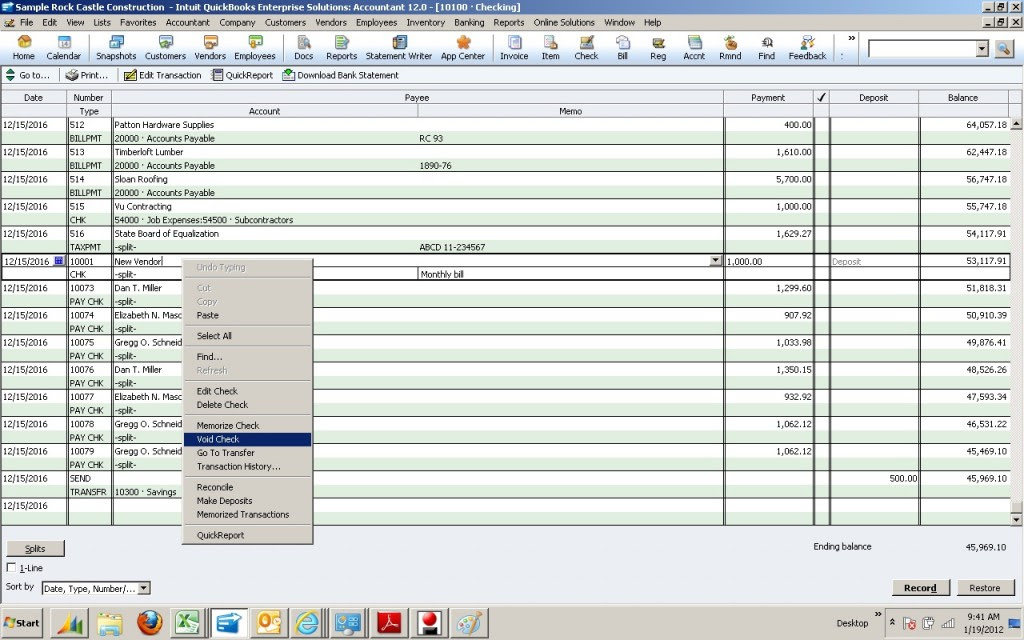Click the Splits button
Viewport: 1024px width, 640px height.
click(35, 549)
